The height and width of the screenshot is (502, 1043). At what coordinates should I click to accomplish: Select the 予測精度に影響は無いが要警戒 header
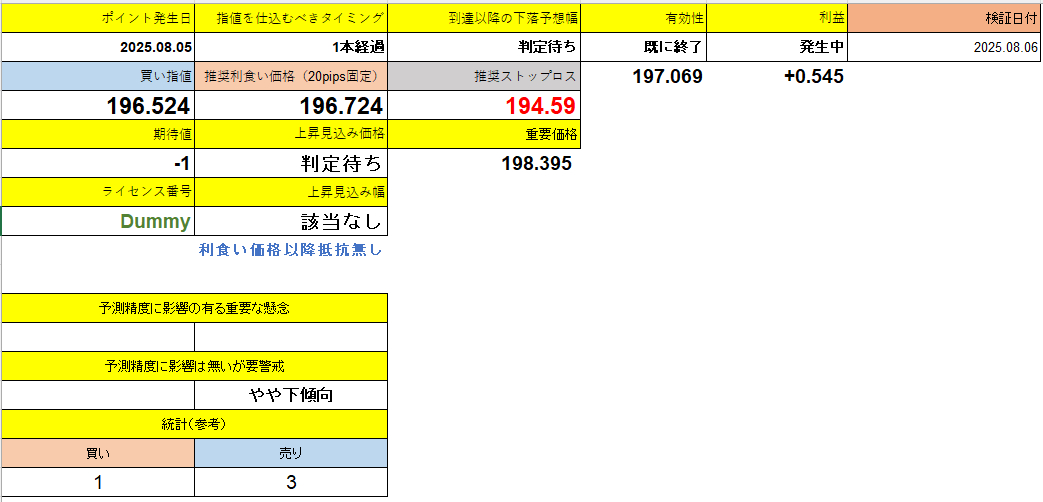[194, 366]
